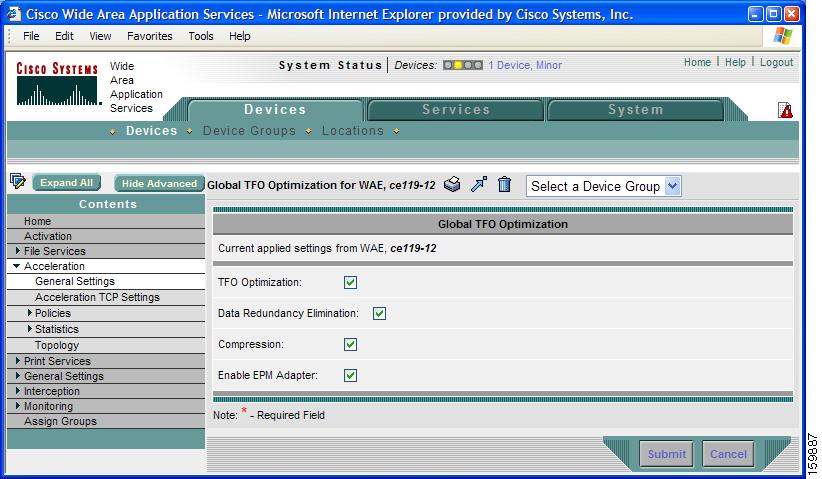Expand the Policies subtree arrow

[30, 313]
